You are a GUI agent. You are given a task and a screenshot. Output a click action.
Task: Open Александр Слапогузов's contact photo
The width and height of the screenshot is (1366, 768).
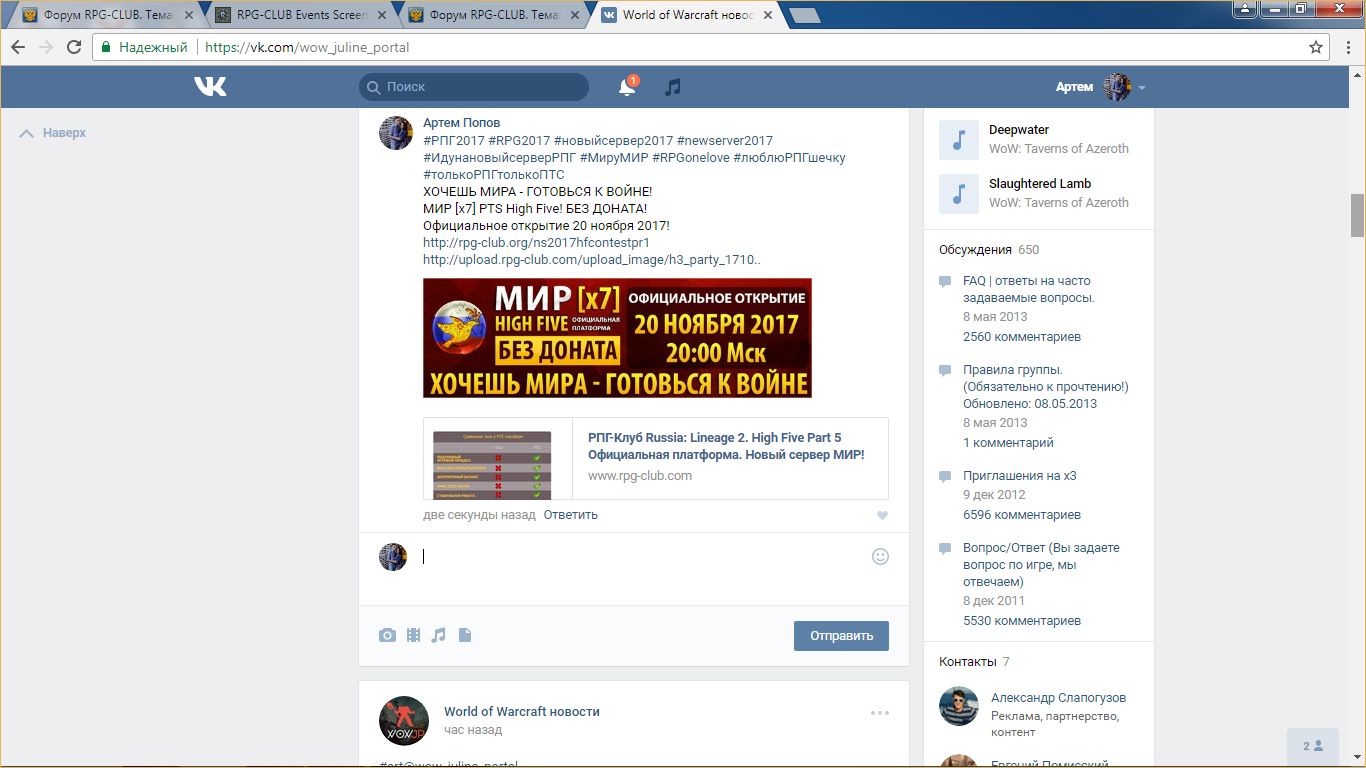pos(959,706)
